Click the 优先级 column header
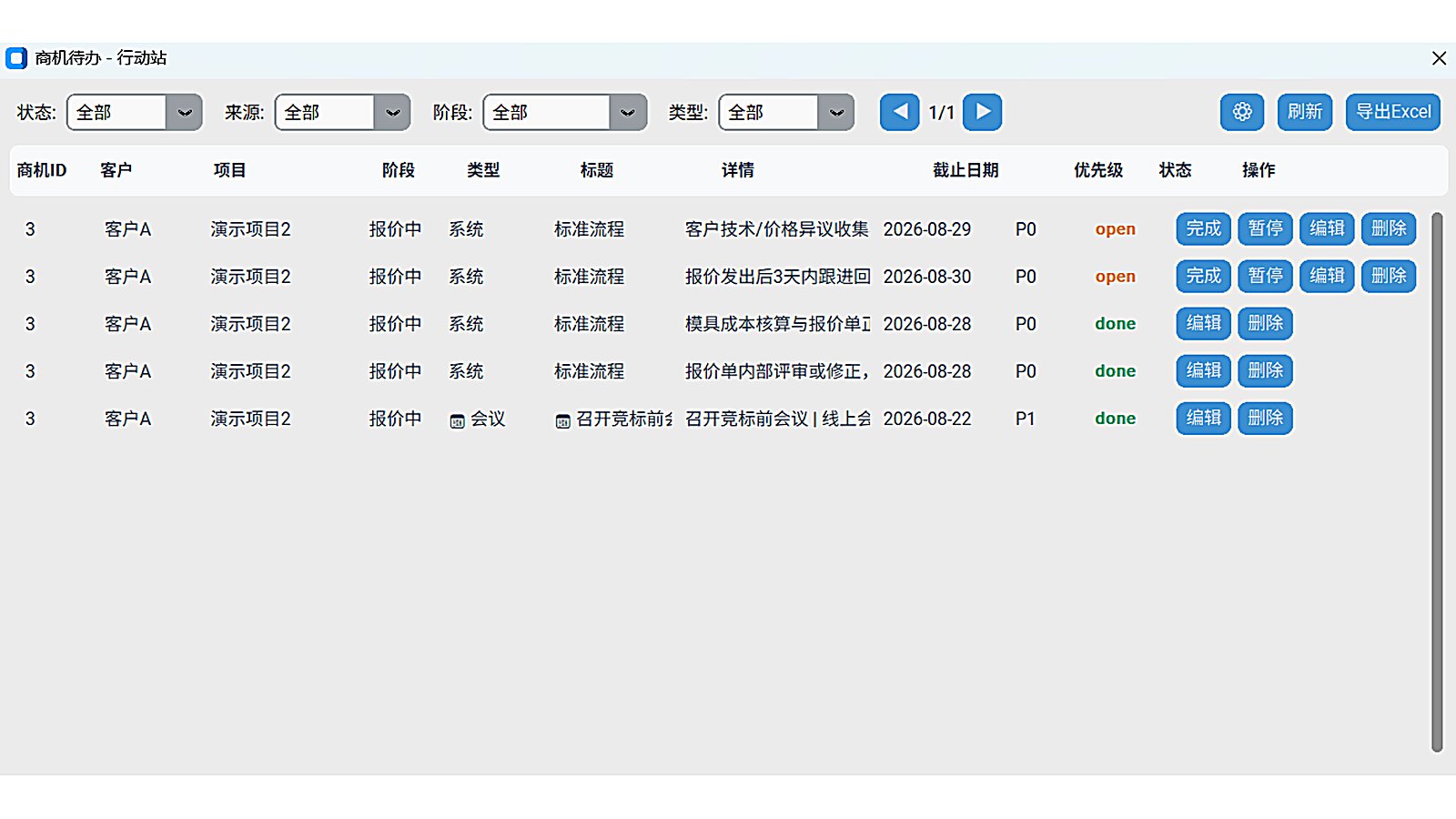The width and height of the screenshot is (1456, 819). (1098, 170)
